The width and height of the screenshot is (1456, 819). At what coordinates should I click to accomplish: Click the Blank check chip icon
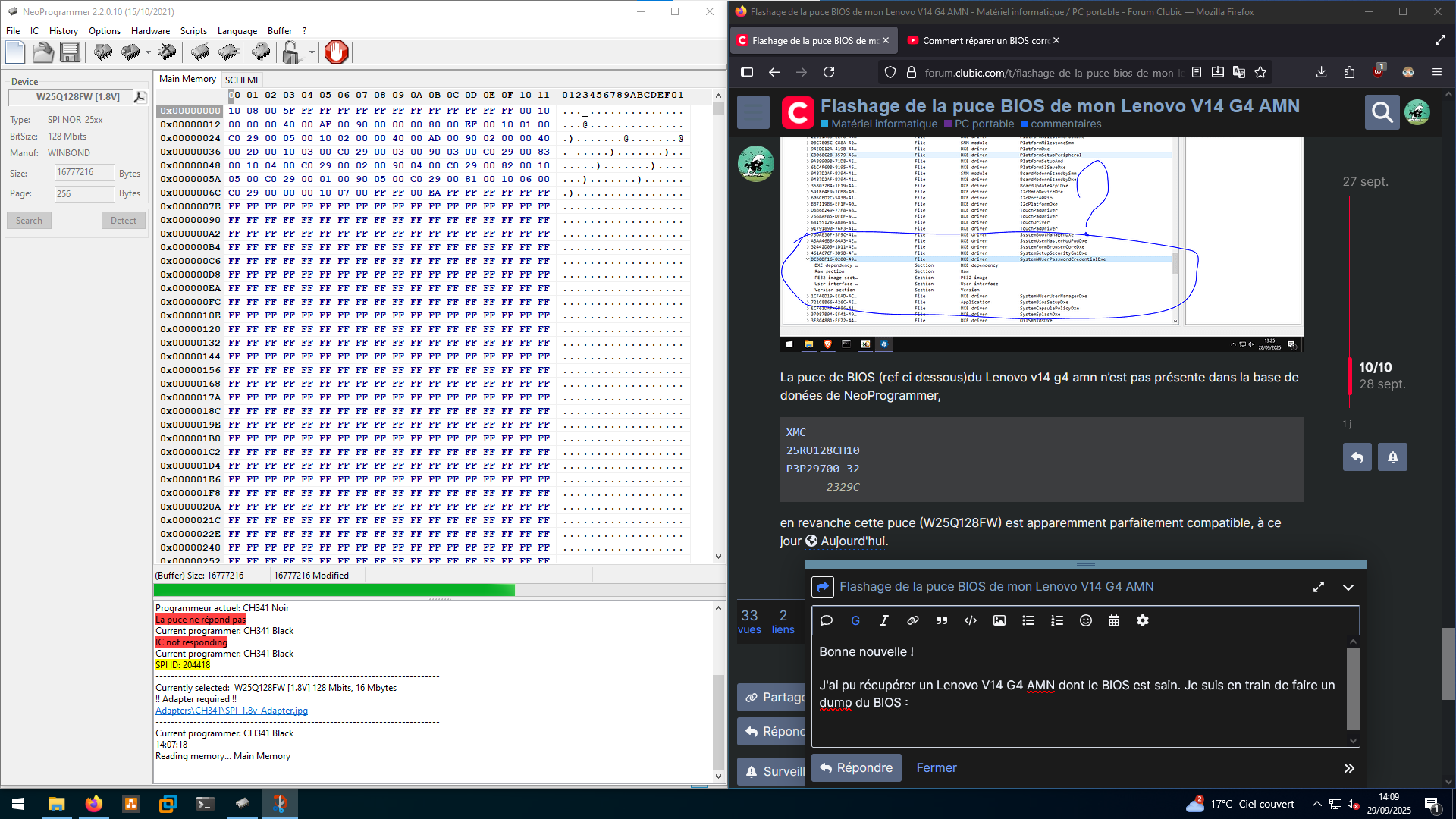(228, 52)
